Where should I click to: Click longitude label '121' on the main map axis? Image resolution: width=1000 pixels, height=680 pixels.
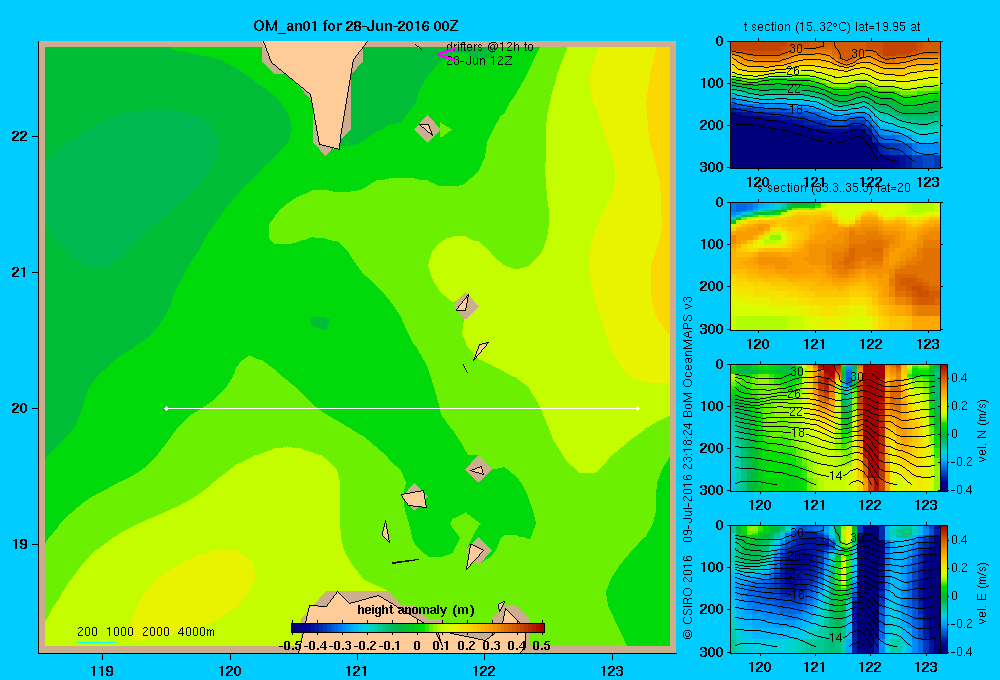(x=357, y=670)
